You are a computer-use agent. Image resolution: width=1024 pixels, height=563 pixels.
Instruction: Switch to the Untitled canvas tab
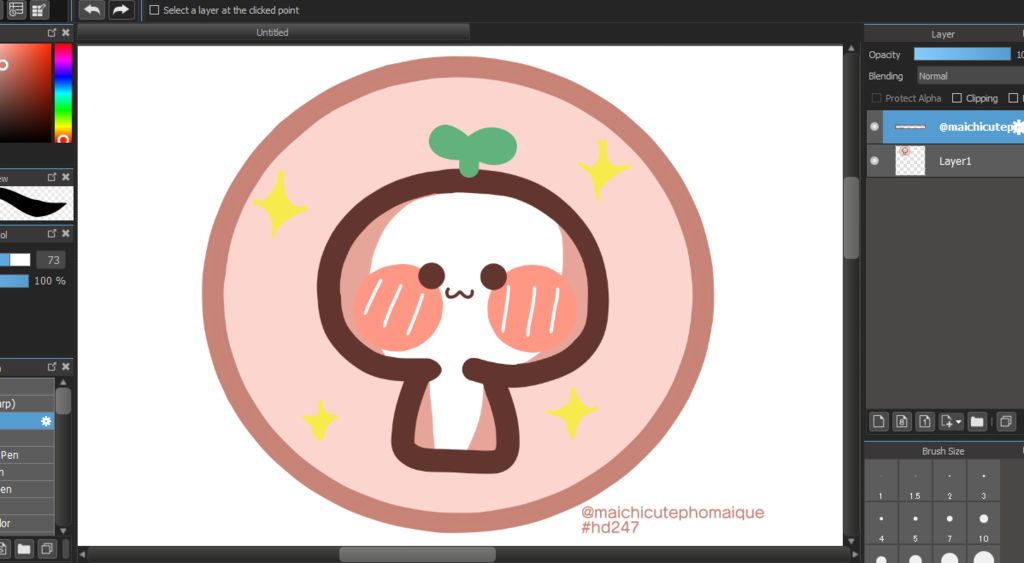pos(272,32)
